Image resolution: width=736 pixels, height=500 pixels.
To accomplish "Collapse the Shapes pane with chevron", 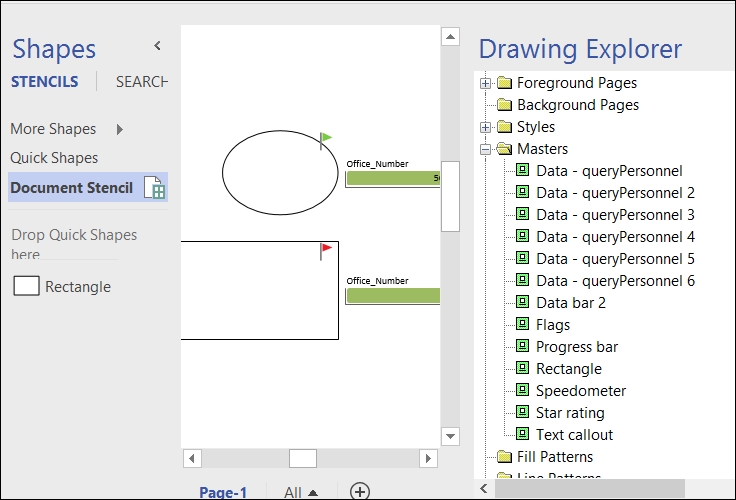I will 157,46.
